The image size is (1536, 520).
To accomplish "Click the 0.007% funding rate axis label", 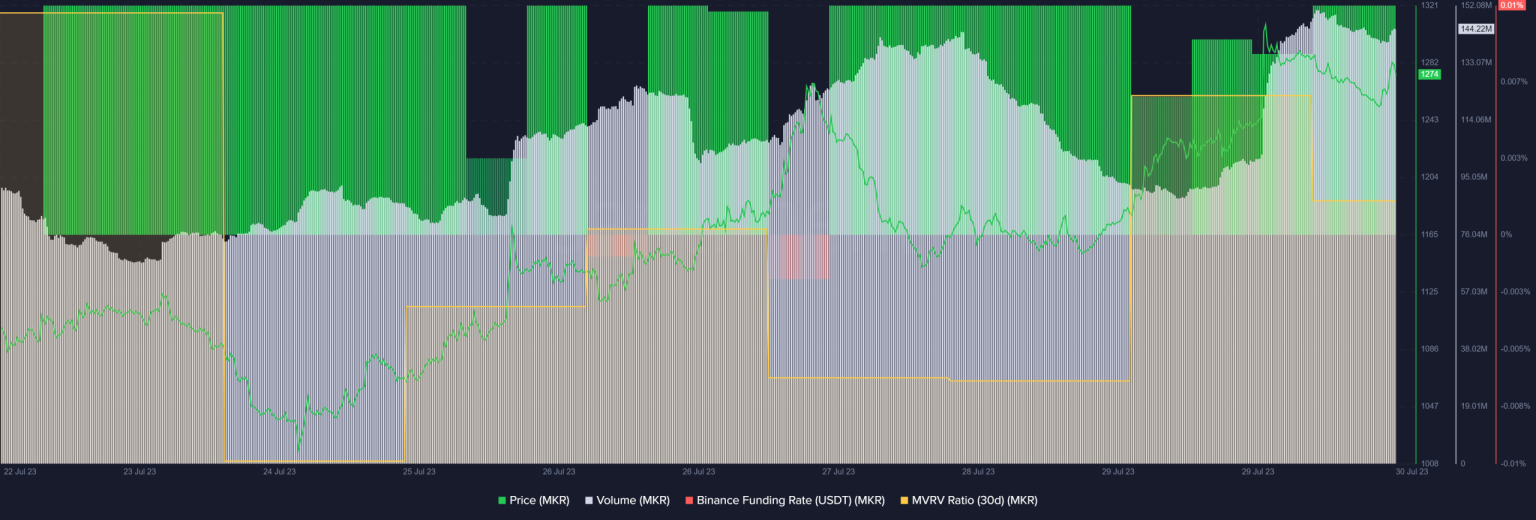I will coord(1513,82).
